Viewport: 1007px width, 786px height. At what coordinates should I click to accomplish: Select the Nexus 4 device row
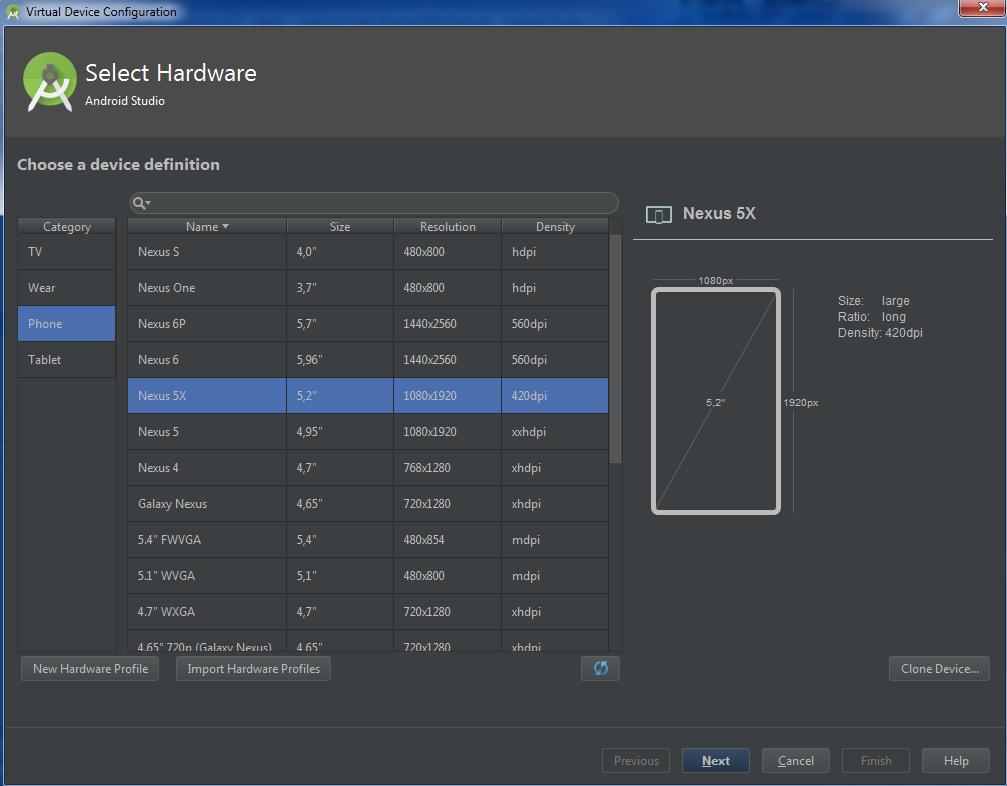(x=368, y=467)
